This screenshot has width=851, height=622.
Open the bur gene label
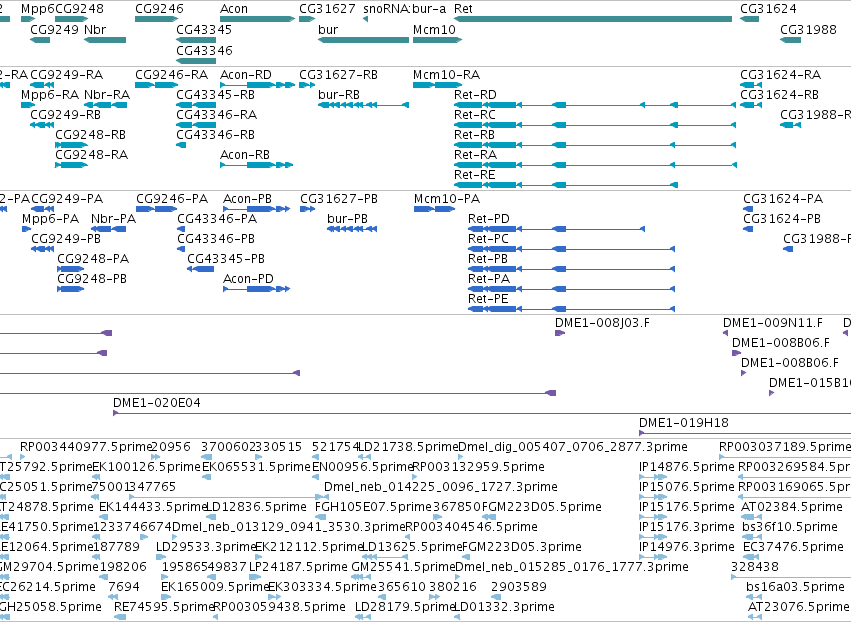(328, 30)
